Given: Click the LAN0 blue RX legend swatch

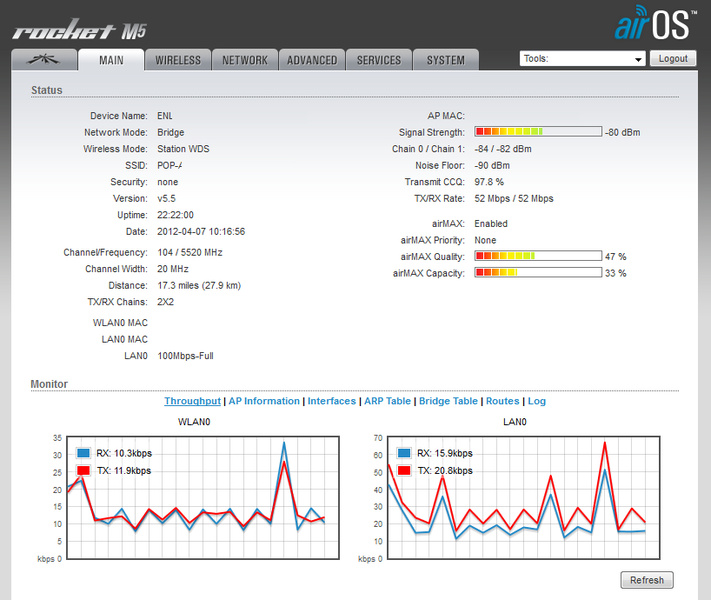Looking at the screenshot, I should tap(404, 453).
